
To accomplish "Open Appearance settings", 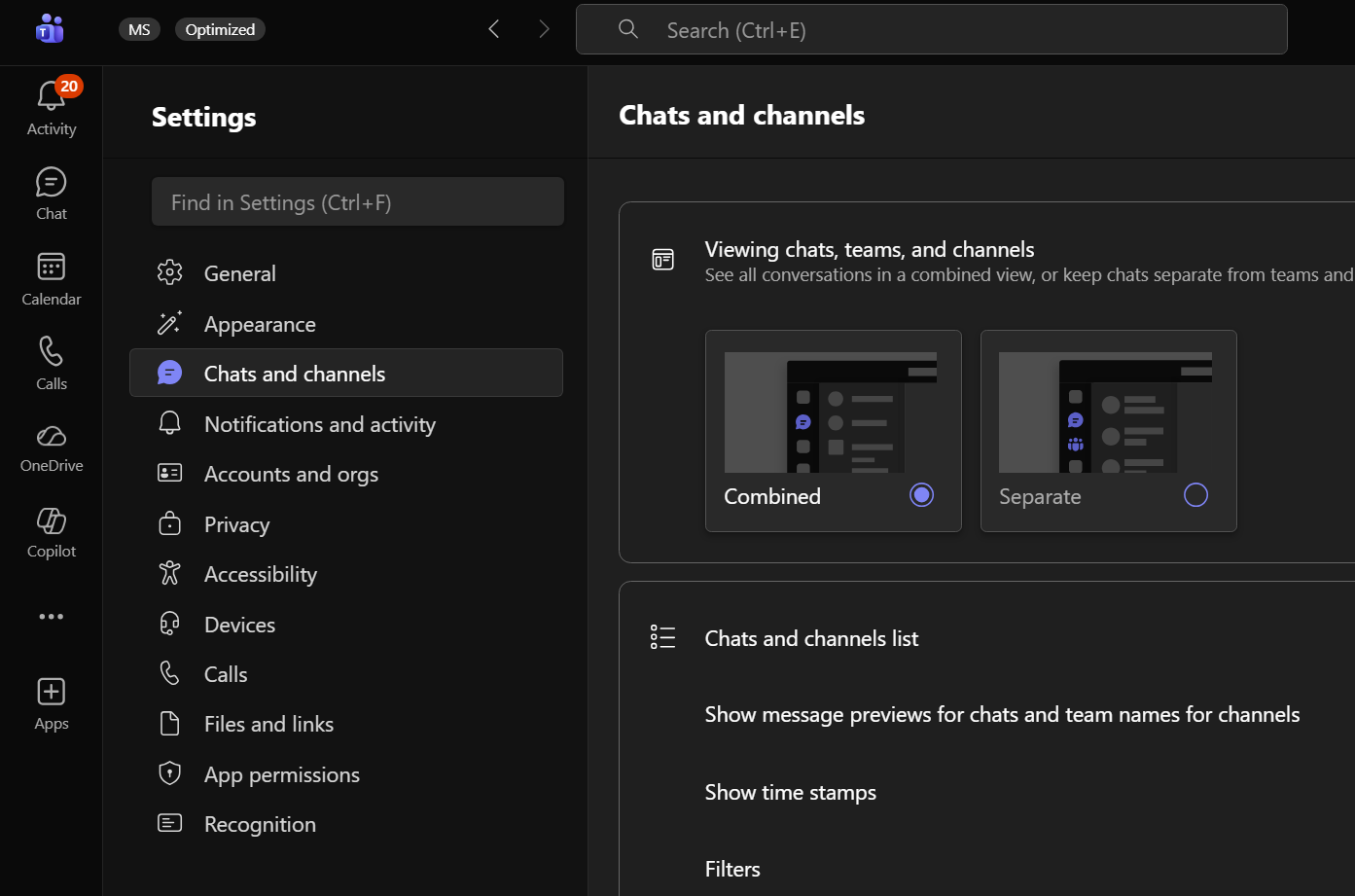I will point(260,324).
